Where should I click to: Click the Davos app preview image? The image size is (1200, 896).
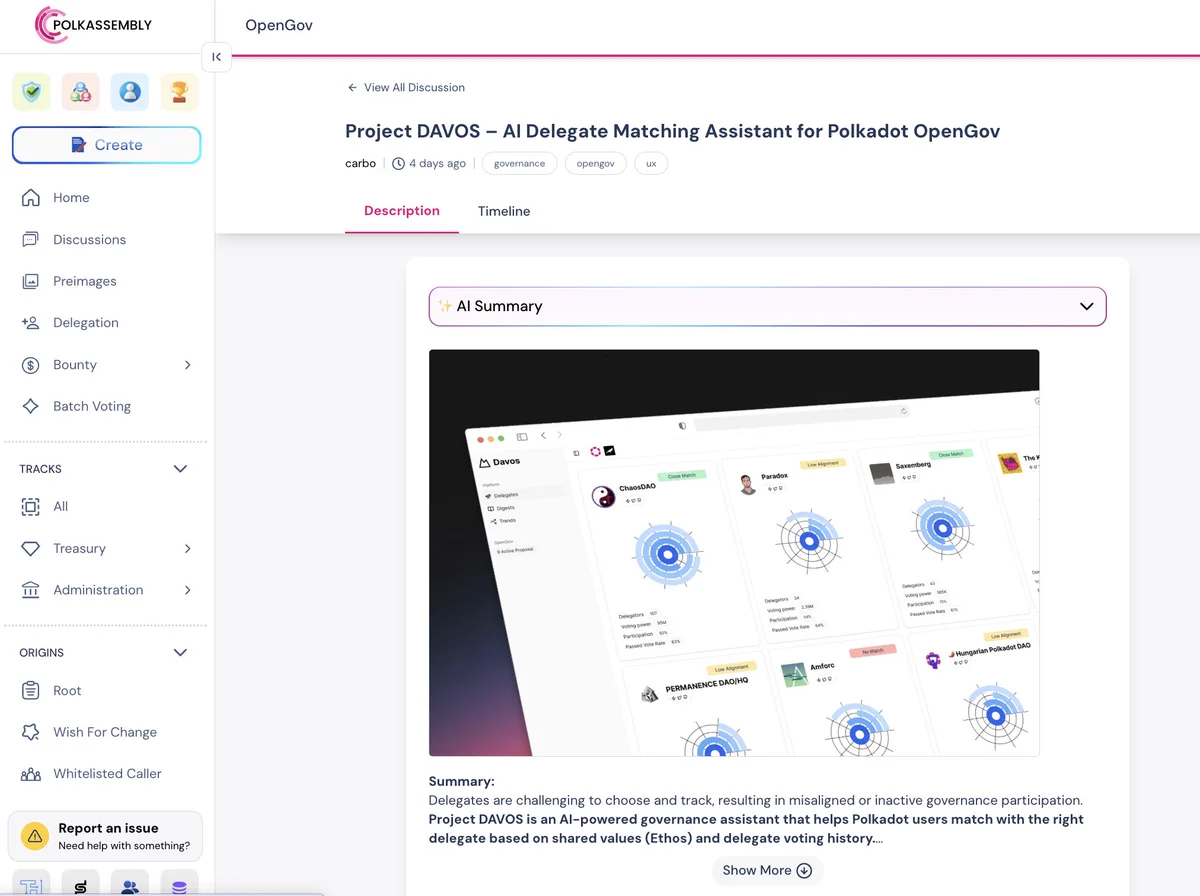point(734,553)
